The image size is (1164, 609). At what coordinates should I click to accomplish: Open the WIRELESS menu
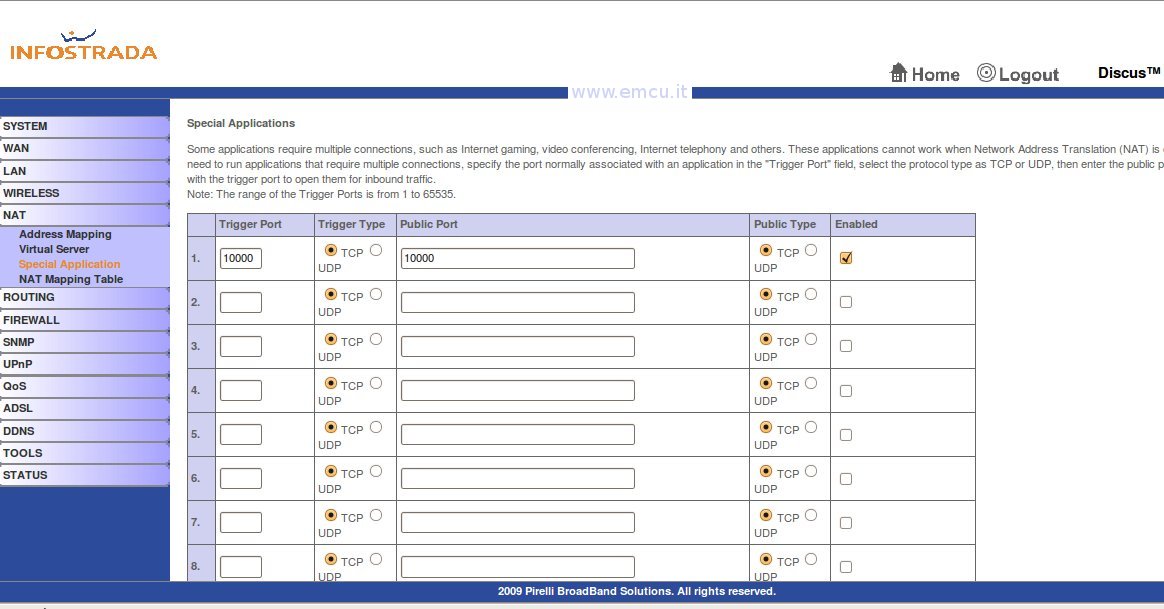click(85, 193)
